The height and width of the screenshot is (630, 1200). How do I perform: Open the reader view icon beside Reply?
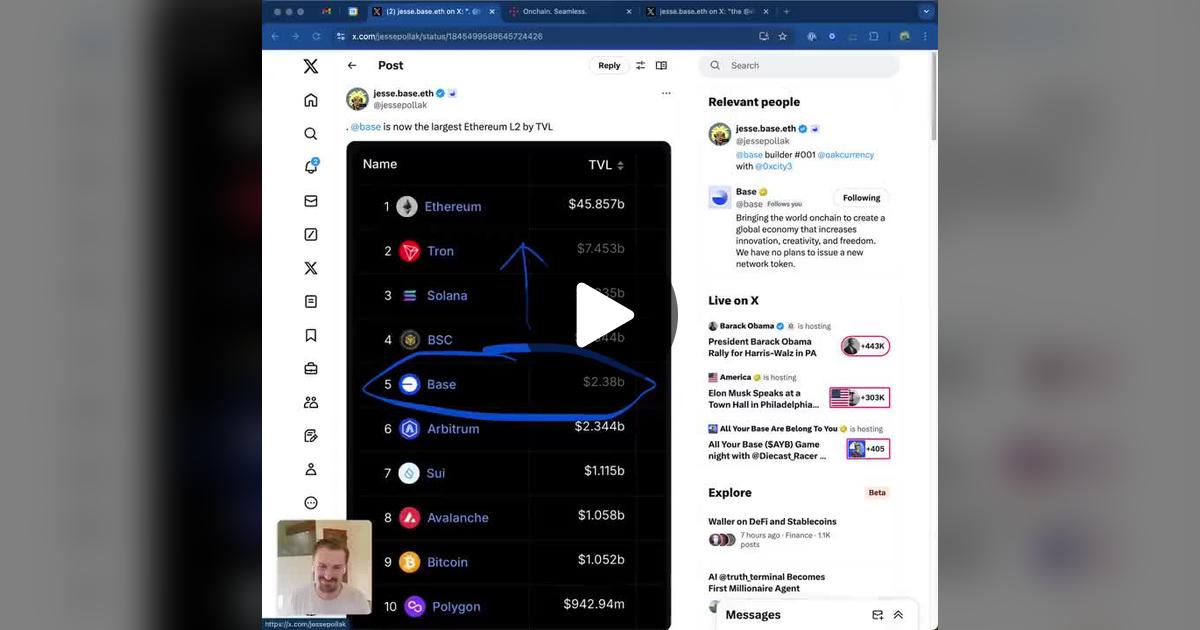[661, 66]
